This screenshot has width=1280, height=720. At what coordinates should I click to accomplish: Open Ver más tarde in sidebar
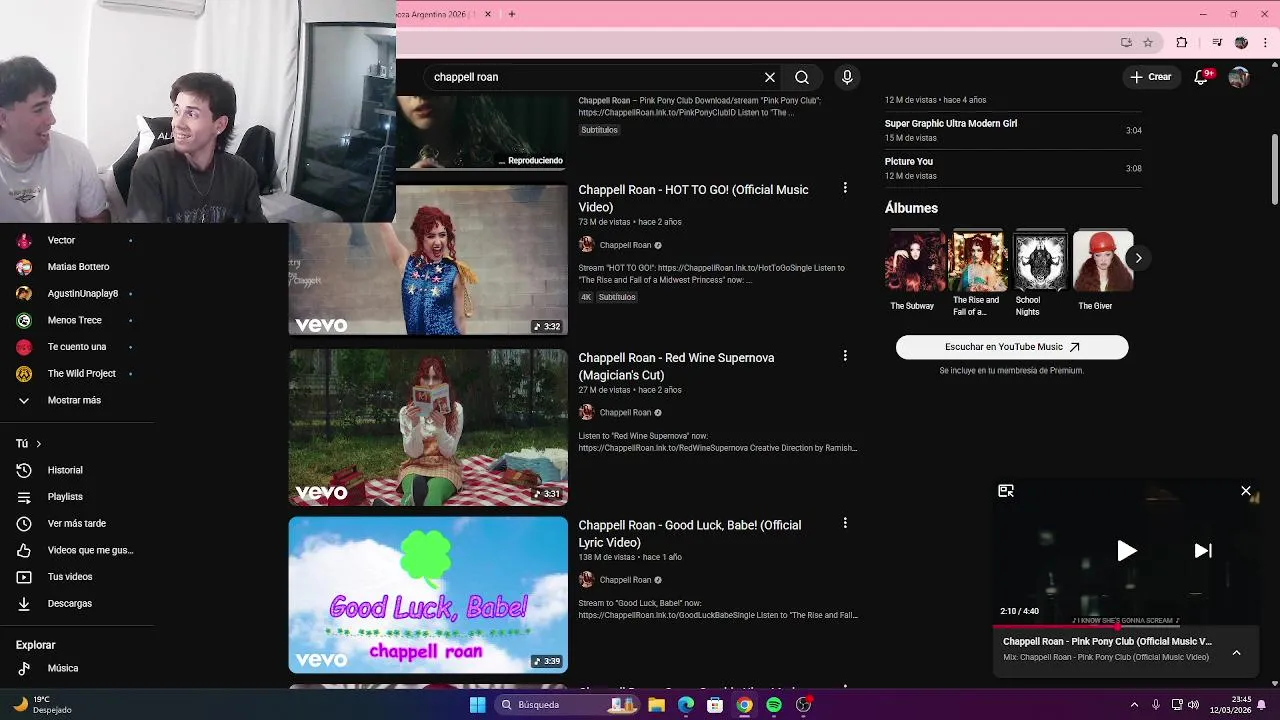point(75,523)
